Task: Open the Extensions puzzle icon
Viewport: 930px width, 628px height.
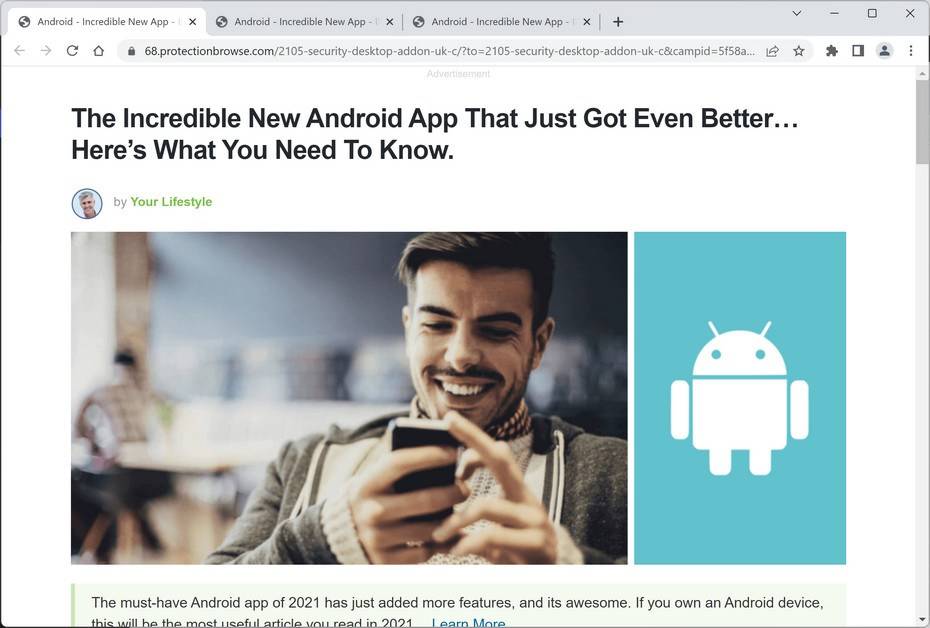Action: coord(832,51)
